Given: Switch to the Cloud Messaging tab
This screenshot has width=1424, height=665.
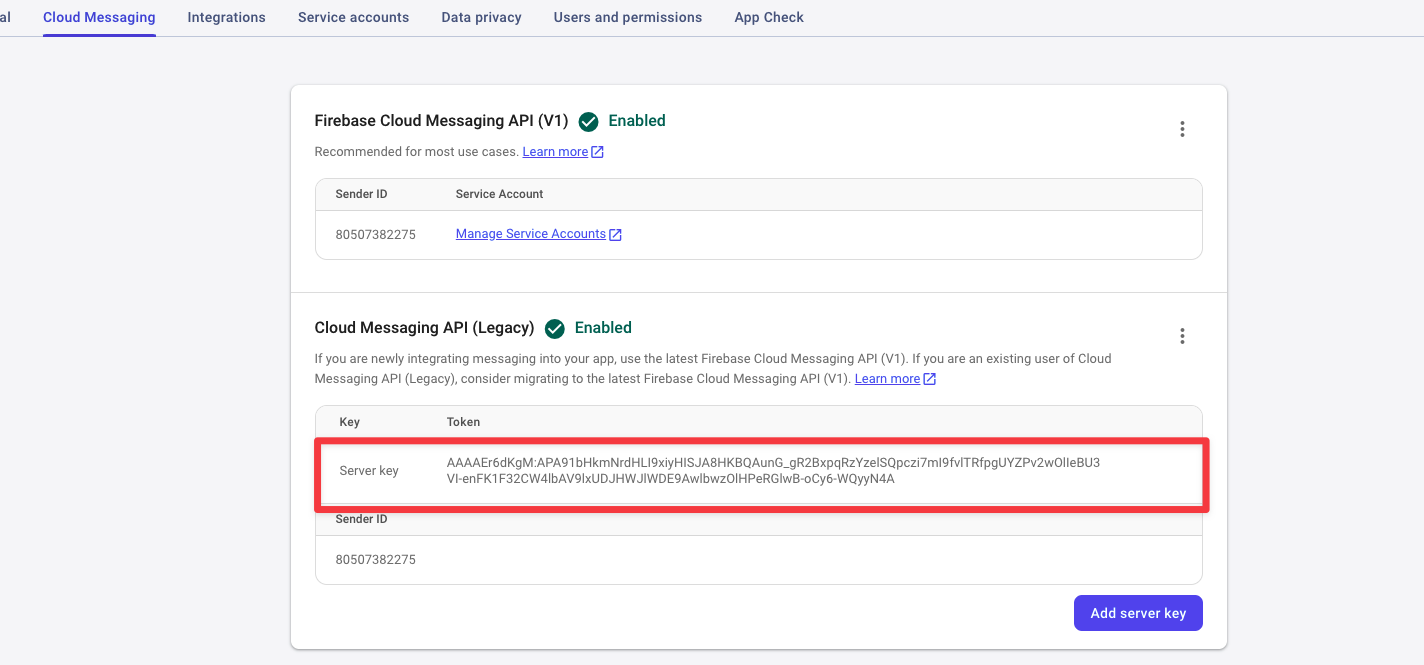Looking at the screenshot, I should tap(99, 17).
